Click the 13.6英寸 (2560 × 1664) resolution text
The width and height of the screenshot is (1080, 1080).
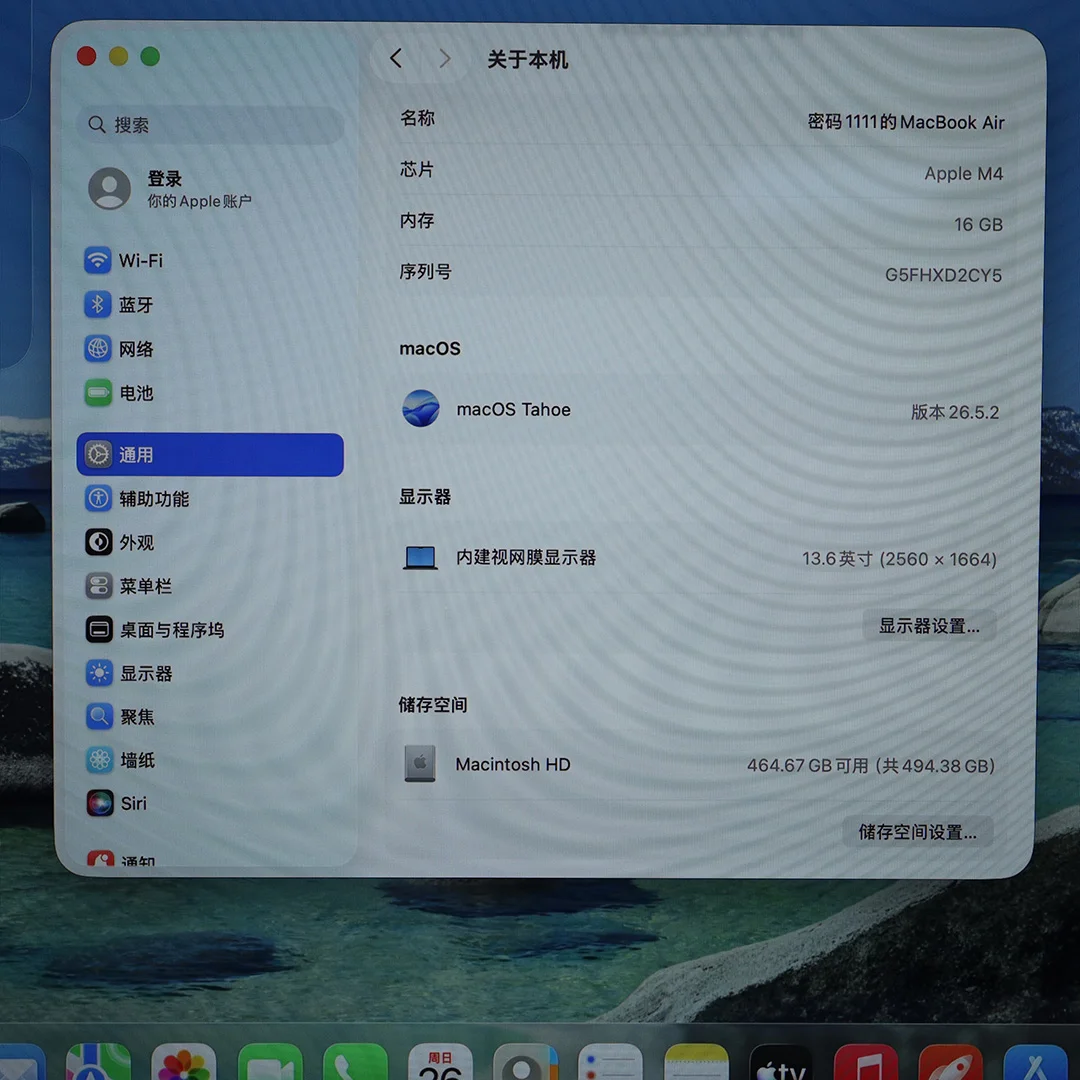[899, 559]
